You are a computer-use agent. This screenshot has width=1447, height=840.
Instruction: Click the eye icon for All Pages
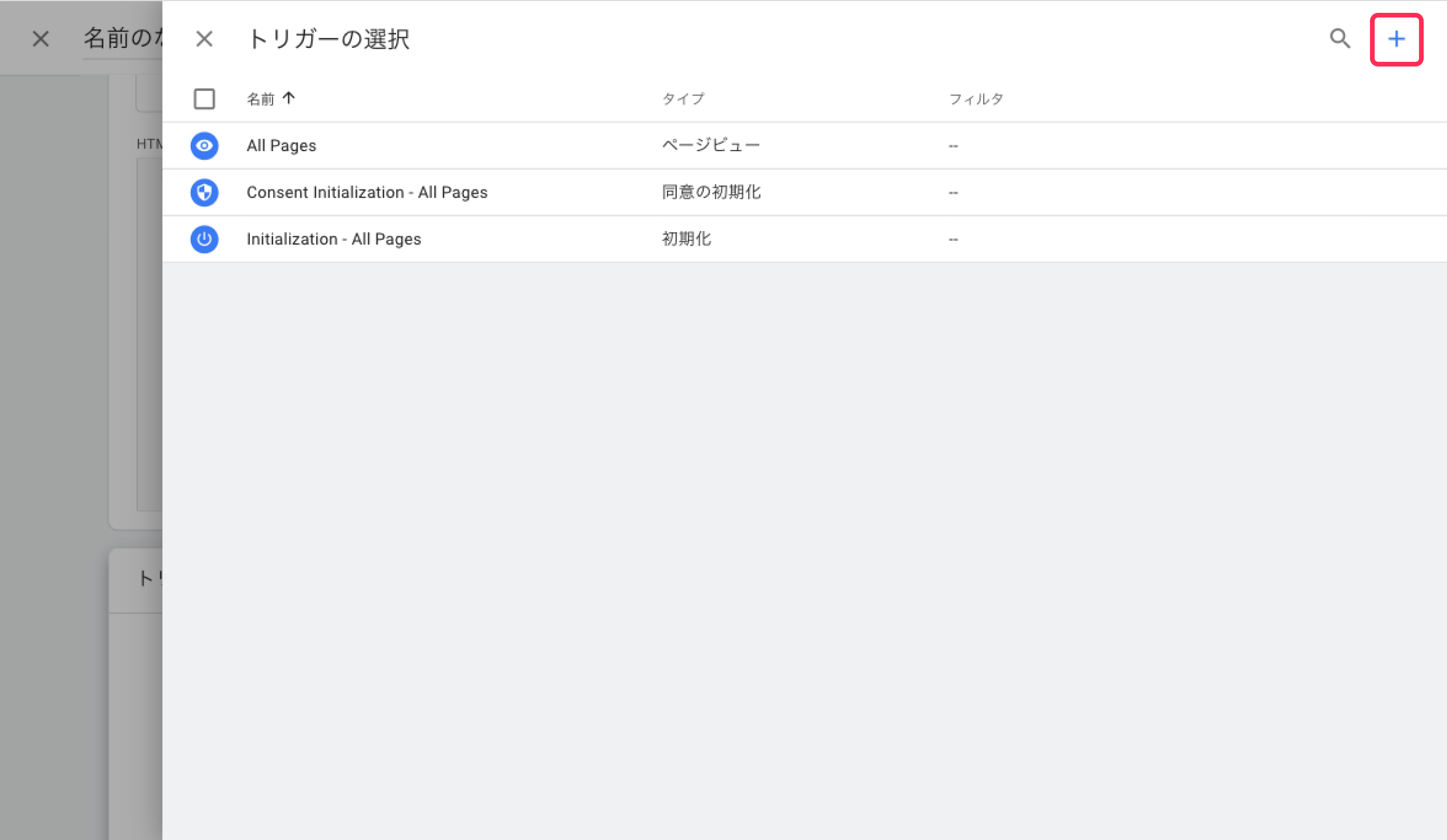(x=204, y=145)
